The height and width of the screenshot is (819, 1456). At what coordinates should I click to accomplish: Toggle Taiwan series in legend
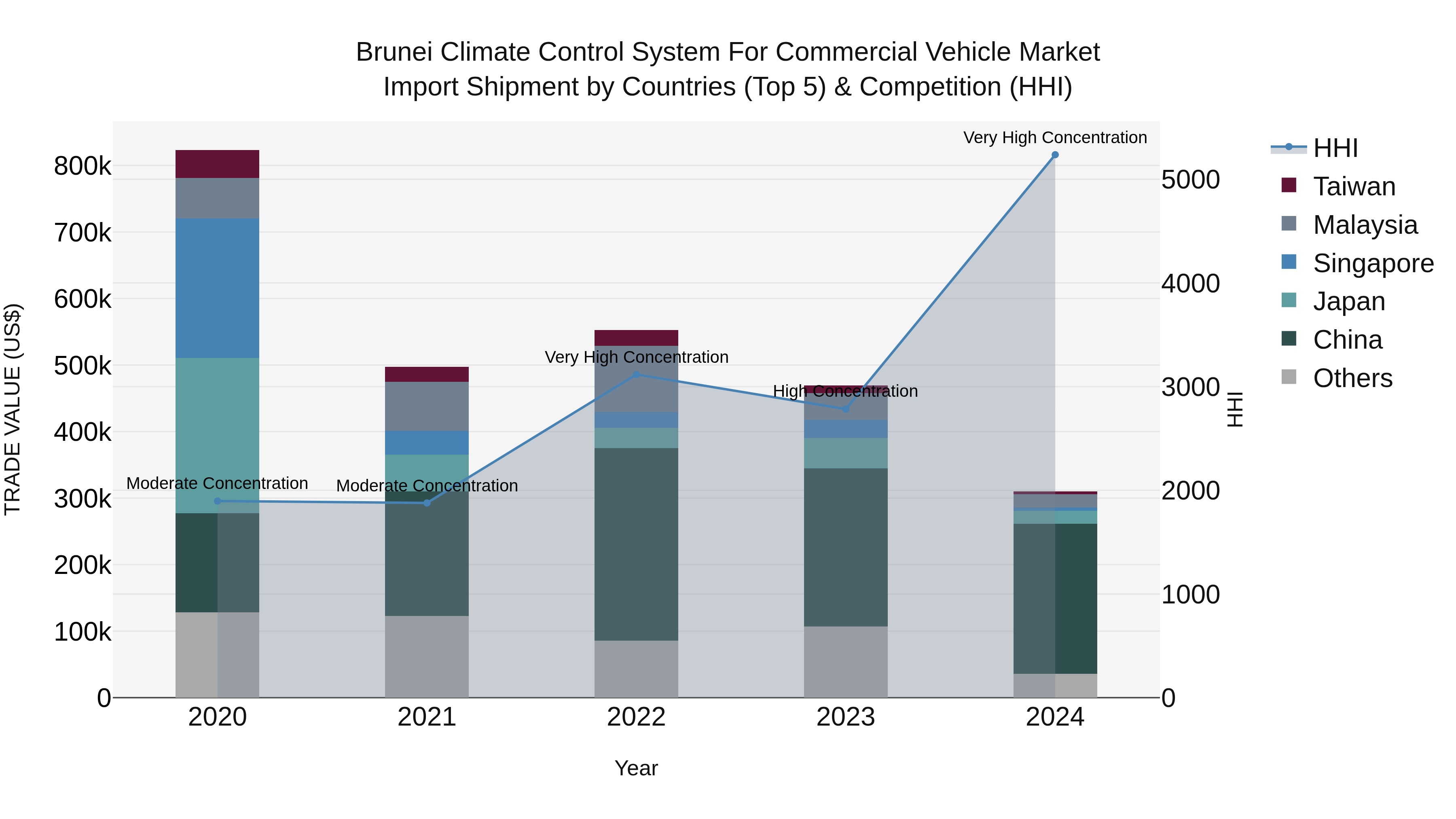click(1338, 186)
